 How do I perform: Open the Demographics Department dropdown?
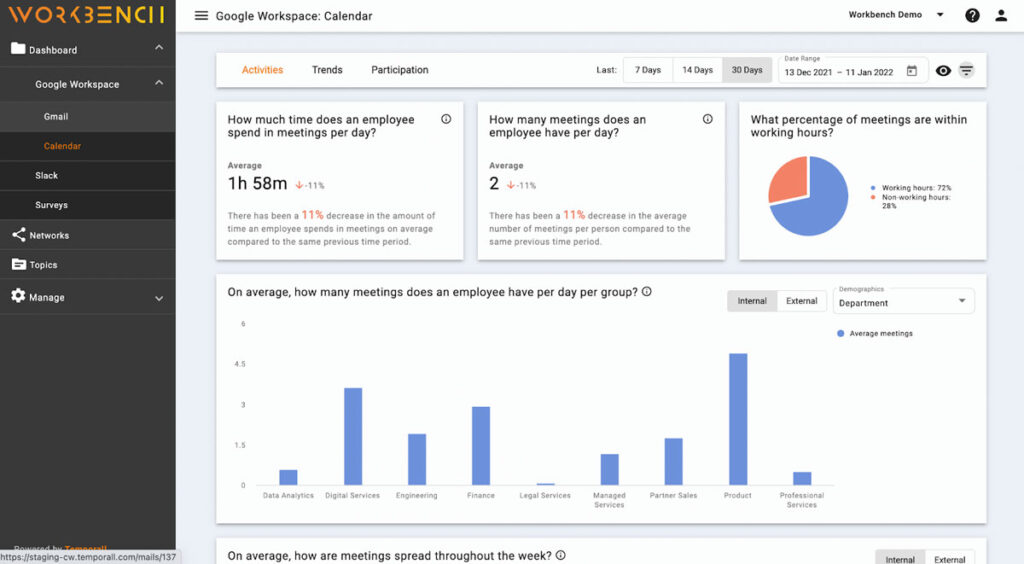coord(903,302)
